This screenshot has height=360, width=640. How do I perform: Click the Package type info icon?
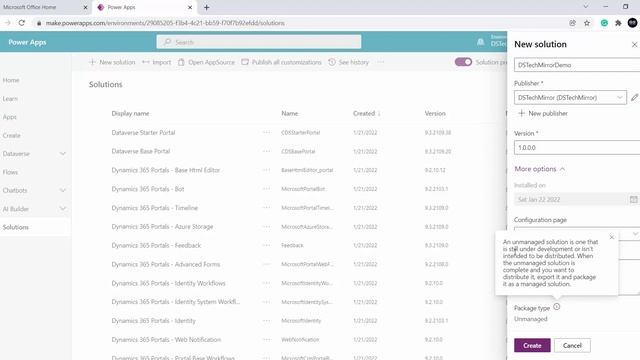557,307
